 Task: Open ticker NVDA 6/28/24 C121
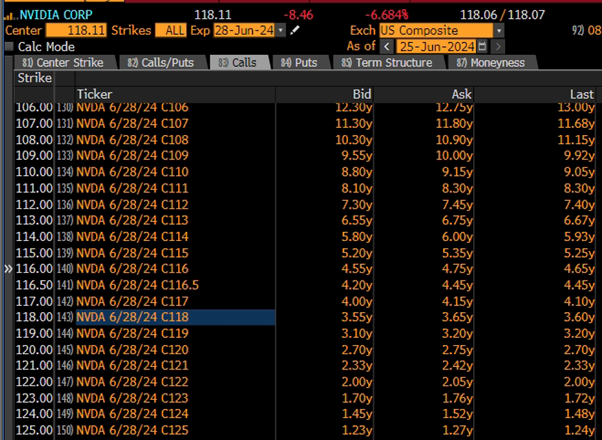pyautogui.click(x=132, y=366)
